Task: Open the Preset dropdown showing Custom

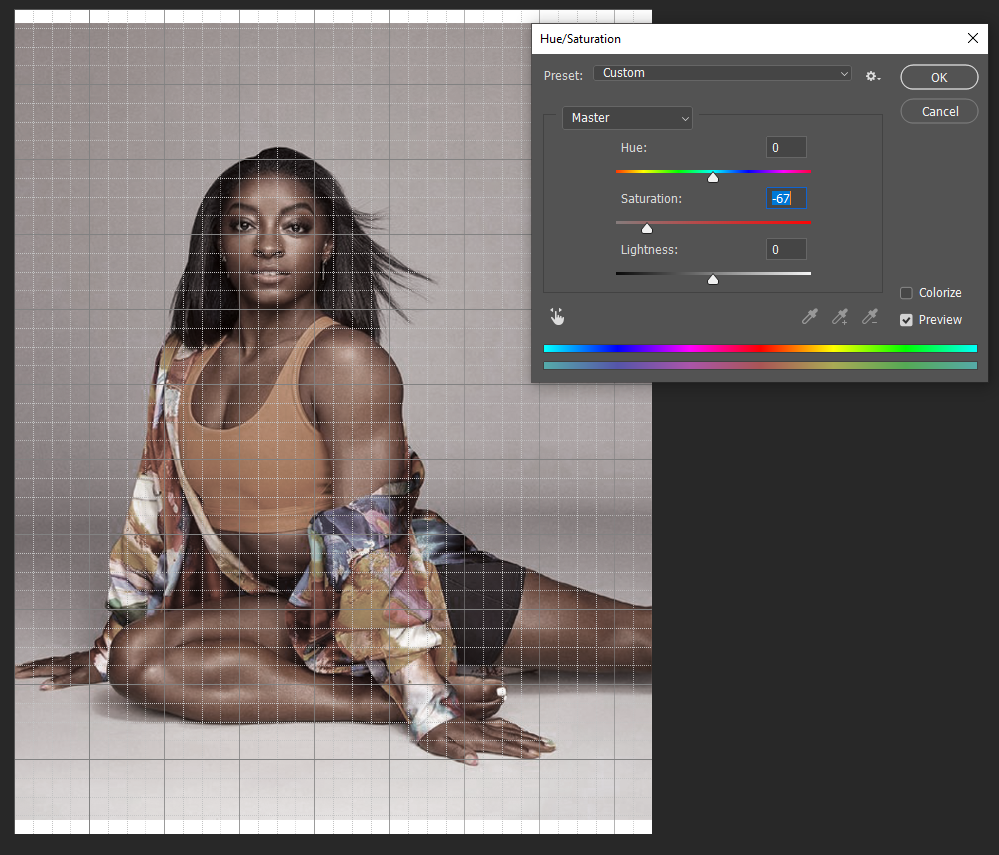Action: click(x=722, y=73)
